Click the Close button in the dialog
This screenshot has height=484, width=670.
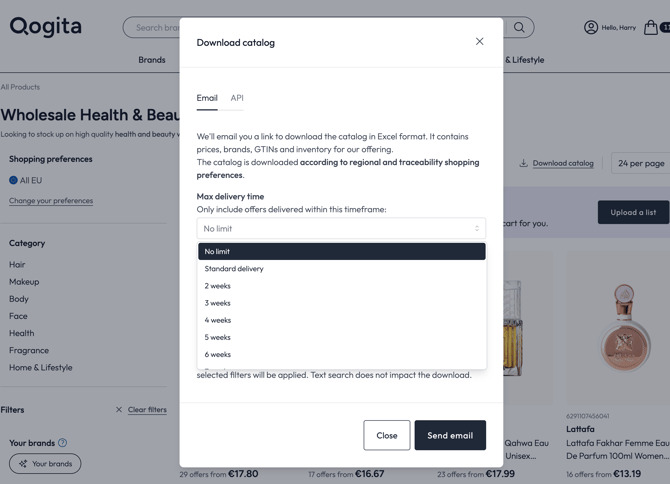point(387,435)
